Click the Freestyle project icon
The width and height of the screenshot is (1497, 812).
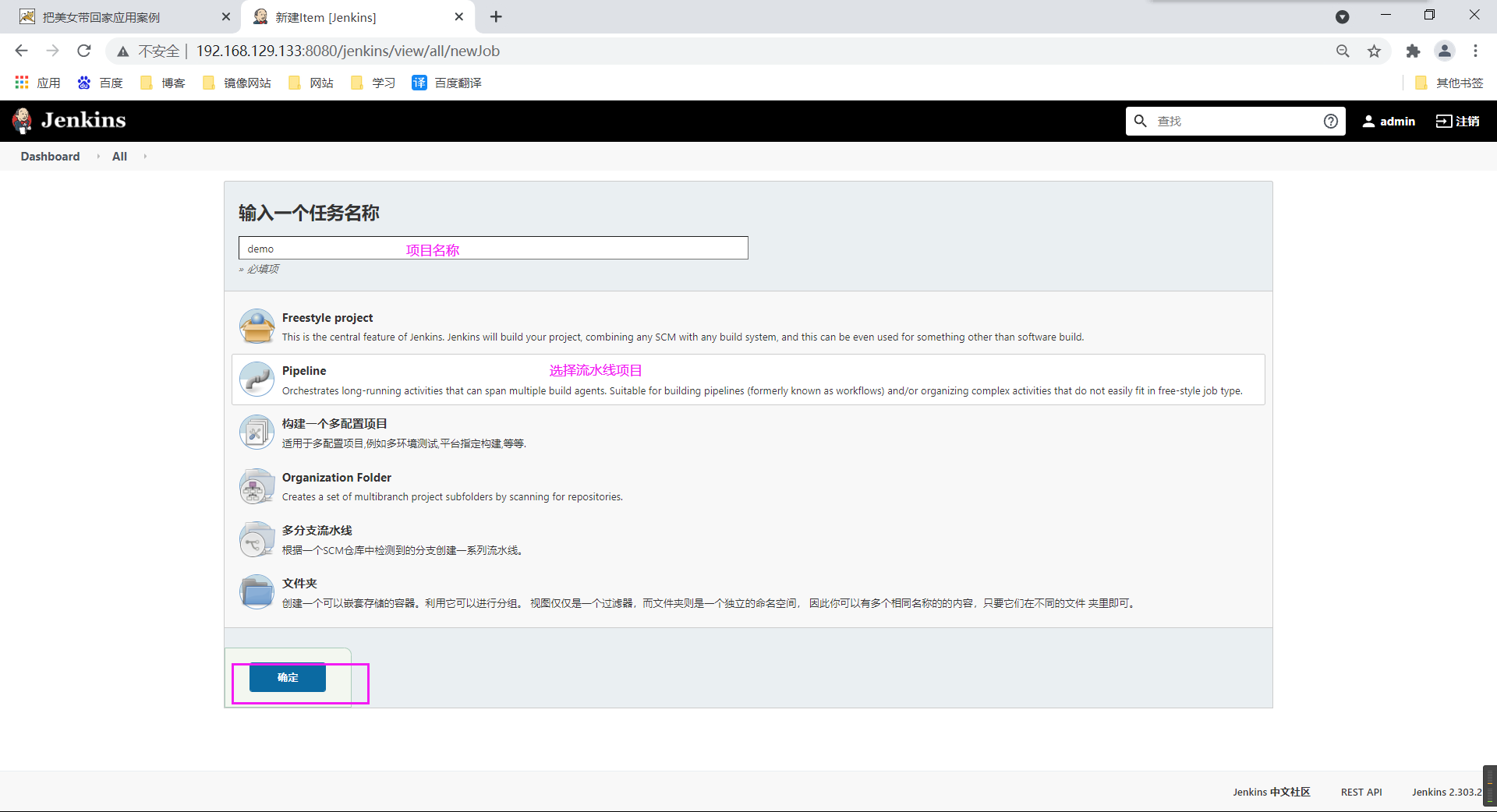coord(257,326)
